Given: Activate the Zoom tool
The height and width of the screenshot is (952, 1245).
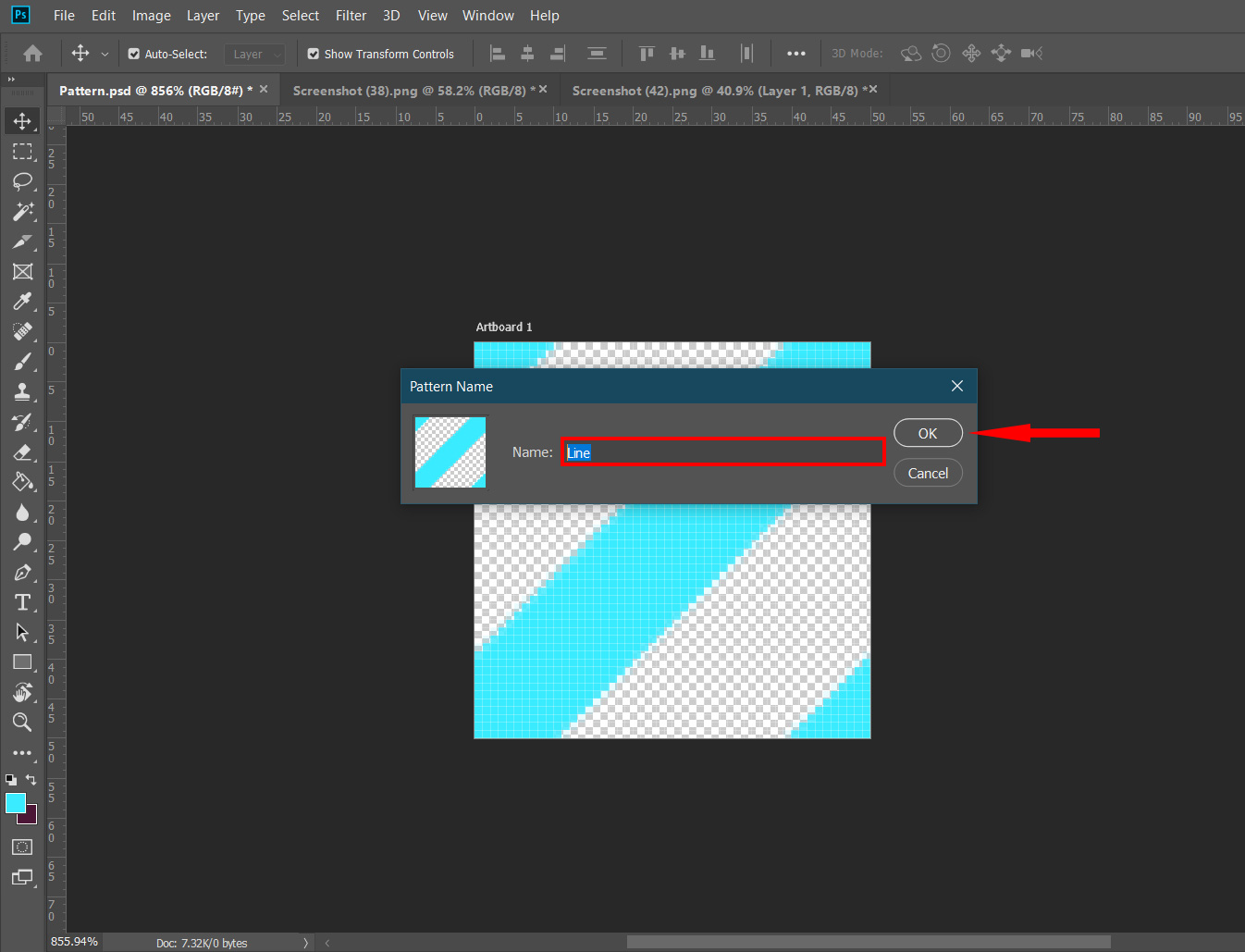Looking at the screenshot, I should click(x=22, y=723).
